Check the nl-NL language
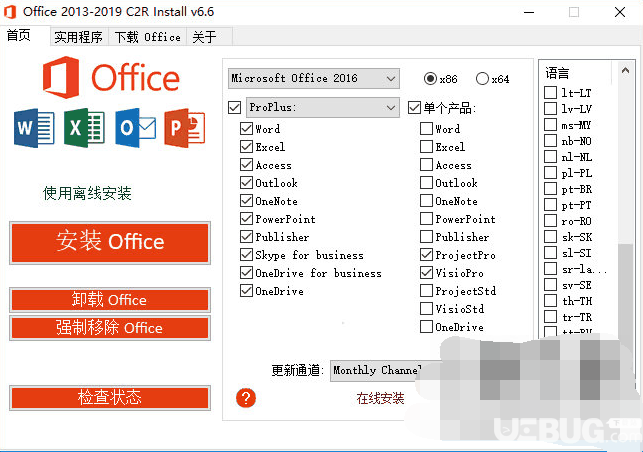The width and height of the screenshot is (643, 452). (550, 157)
